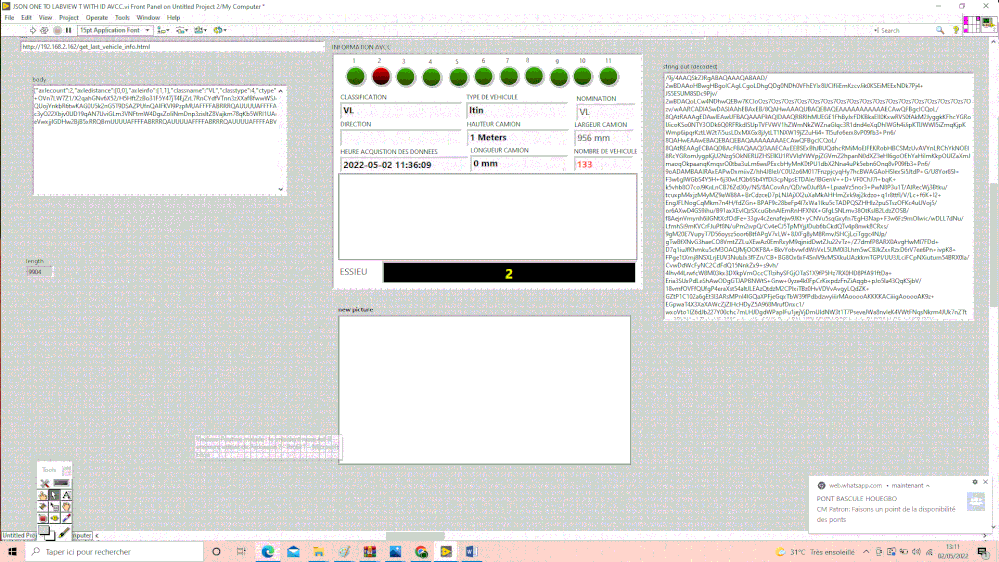Click the body text box down scroll arrow
The image size is (999, 562).
point(281,189)
